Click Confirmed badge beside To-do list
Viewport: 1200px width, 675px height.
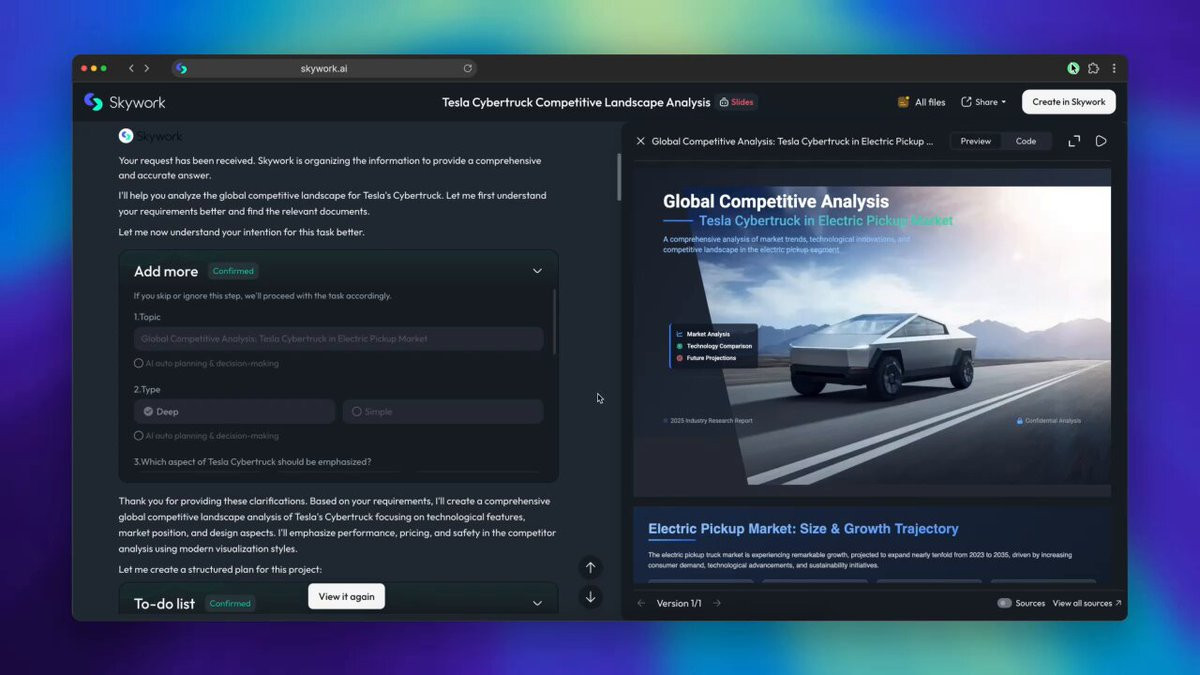(230, 603)
